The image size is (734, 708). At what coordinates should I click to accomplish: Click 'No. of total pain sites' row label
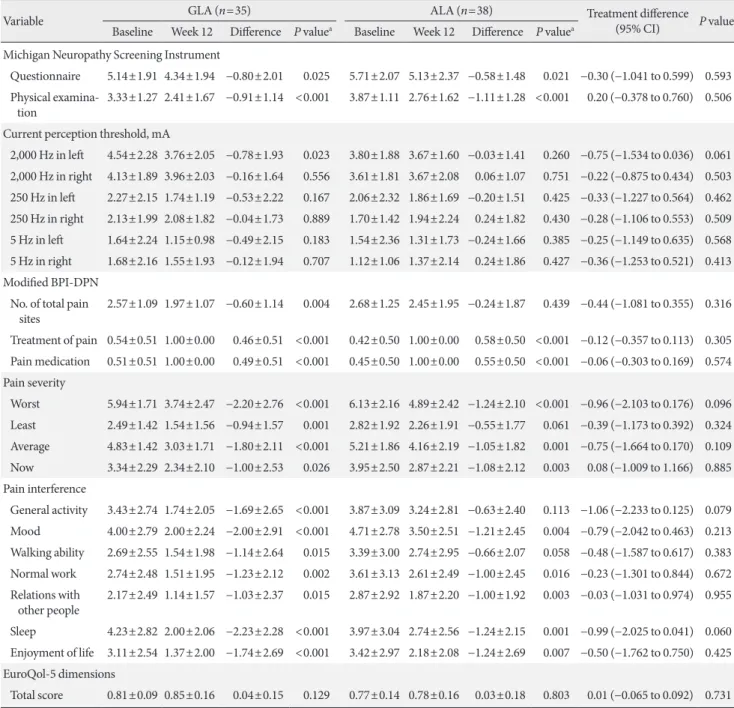coord(49,311)
